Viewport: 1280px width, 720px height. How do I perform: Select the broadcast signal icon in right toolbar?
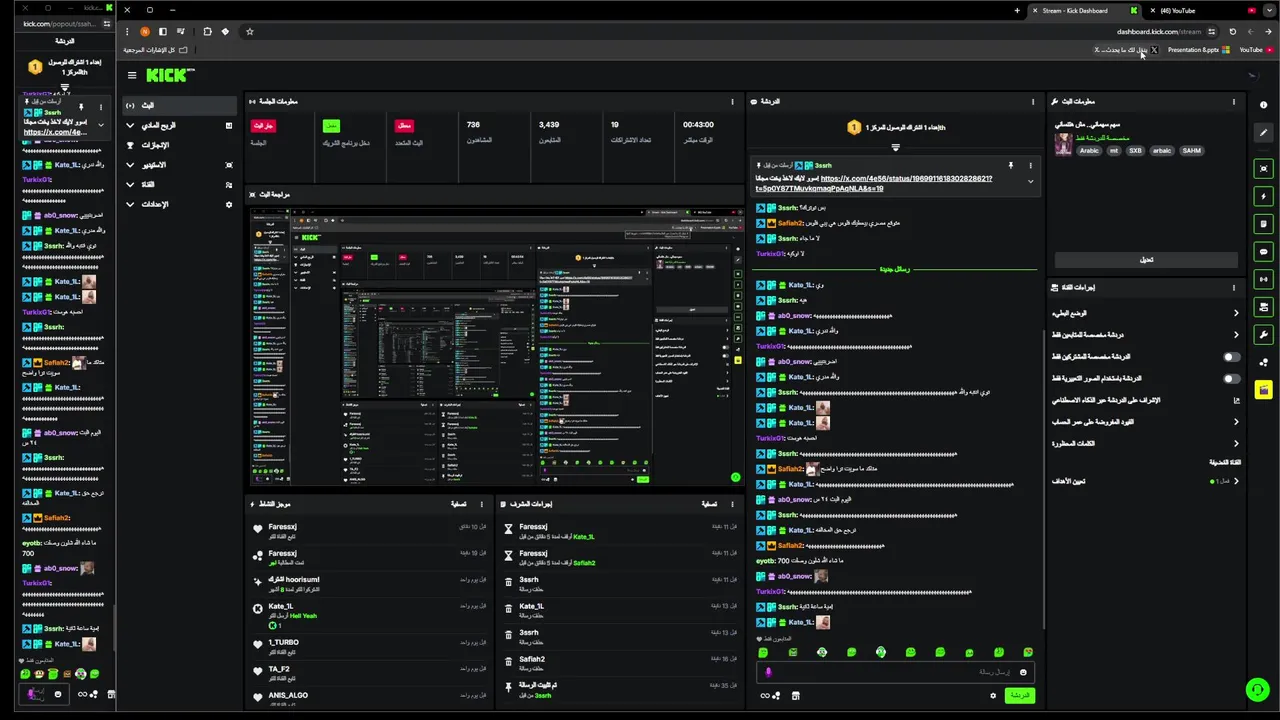1264,279
